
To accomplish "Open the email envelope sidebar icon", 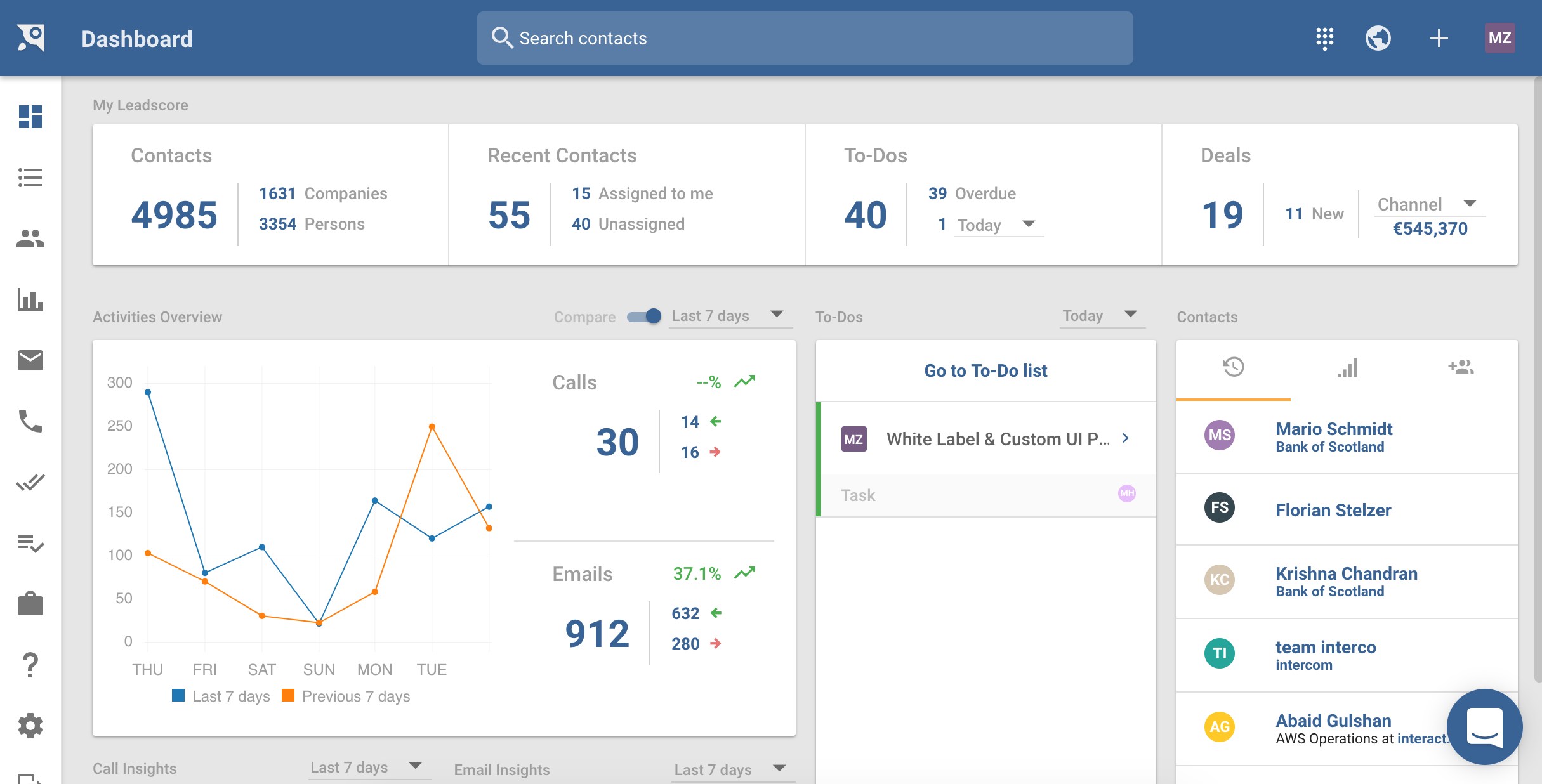I will (30, 360).
